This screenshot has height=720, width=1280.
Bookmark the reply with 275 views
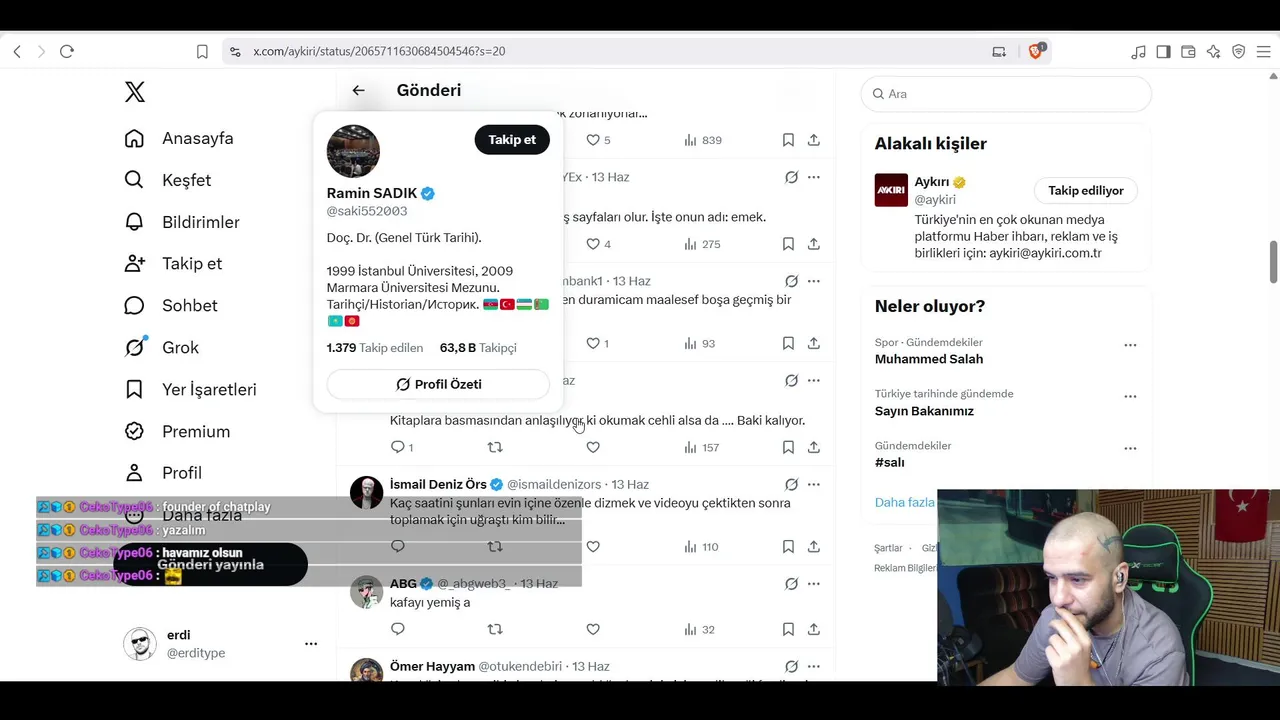tap(788, 244)
